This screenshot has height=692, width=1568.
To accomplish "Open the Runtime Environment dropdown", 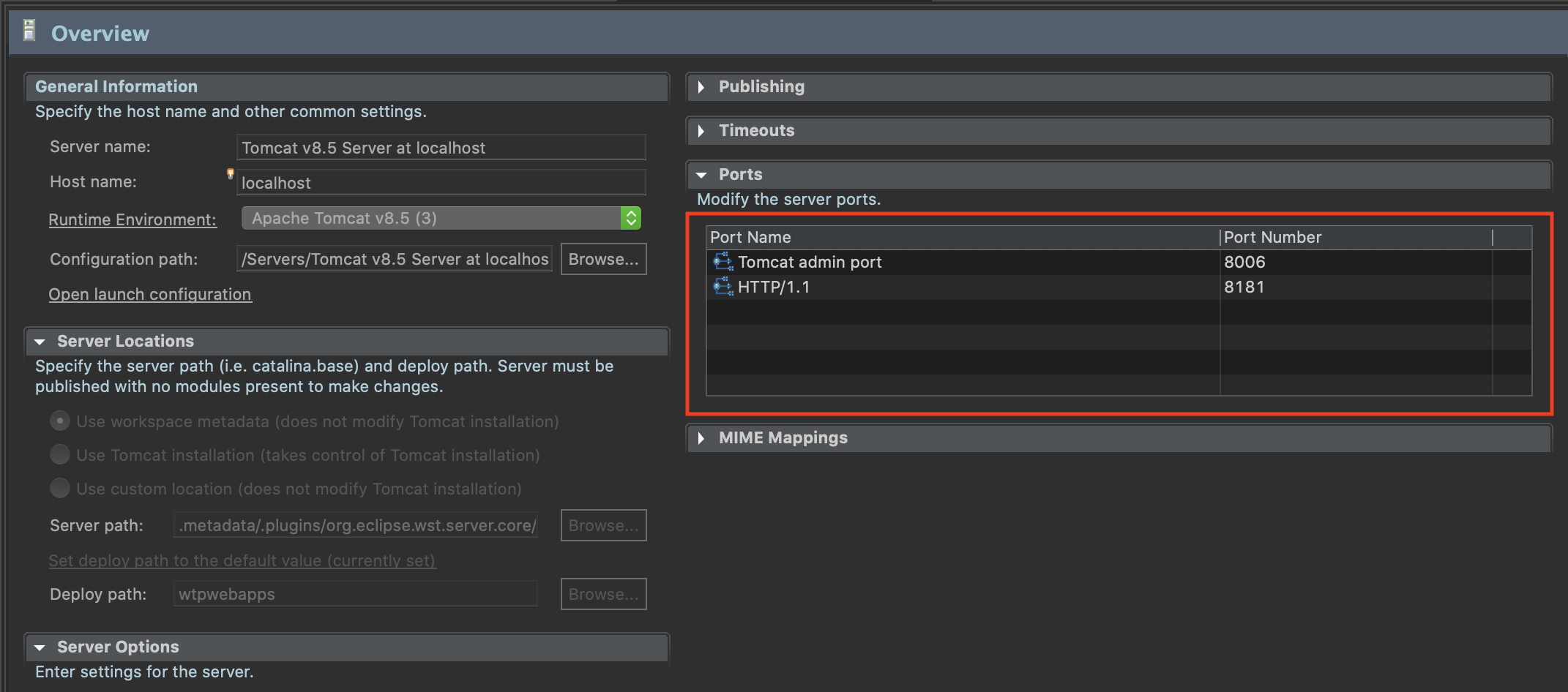I will click(441, 218).
